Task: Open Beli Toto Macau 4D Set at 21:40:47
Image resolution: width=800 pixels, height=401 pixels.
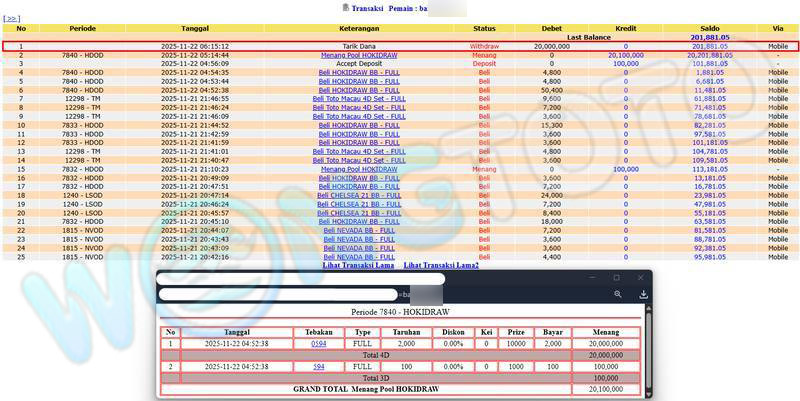Action: 359,160
